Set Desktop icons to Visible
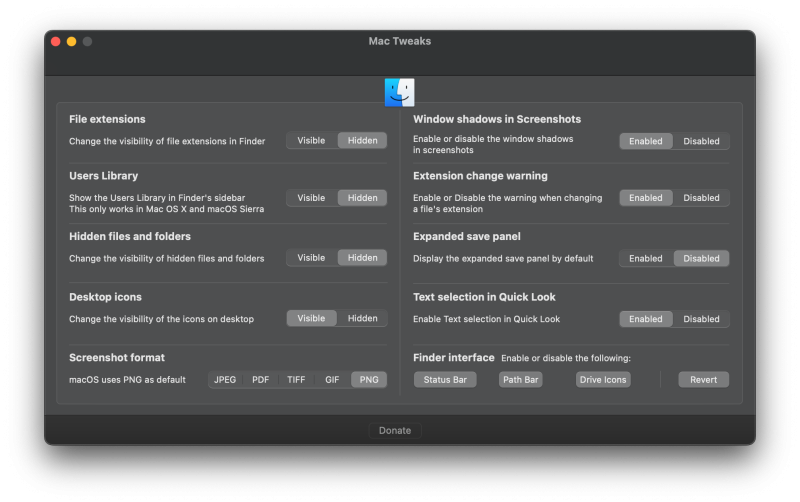Screen dimensions: 800x502 pyautogui.click(x=311, y=318)
